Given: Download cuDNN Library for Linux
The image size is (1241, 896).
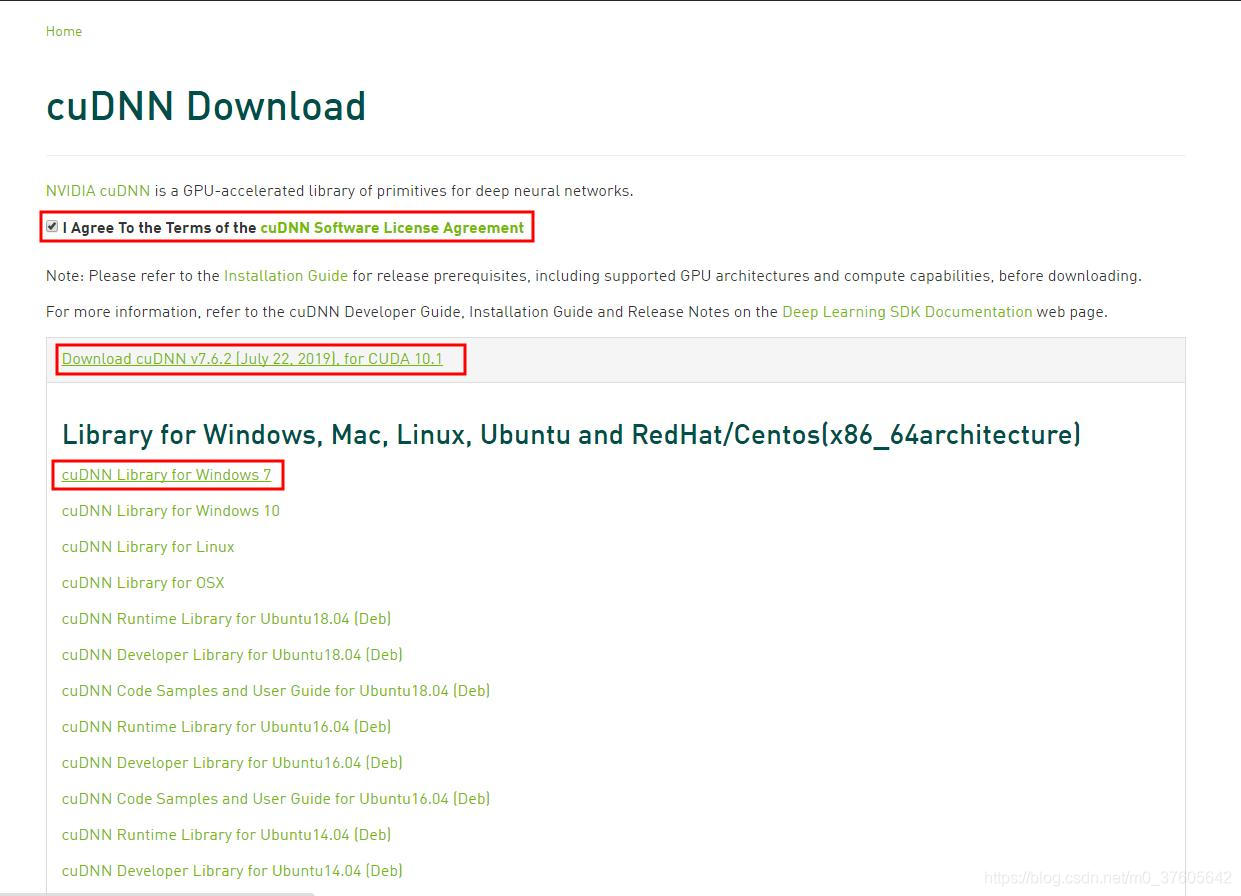Looking at the screenshot, I should click(x=148, y=546).
